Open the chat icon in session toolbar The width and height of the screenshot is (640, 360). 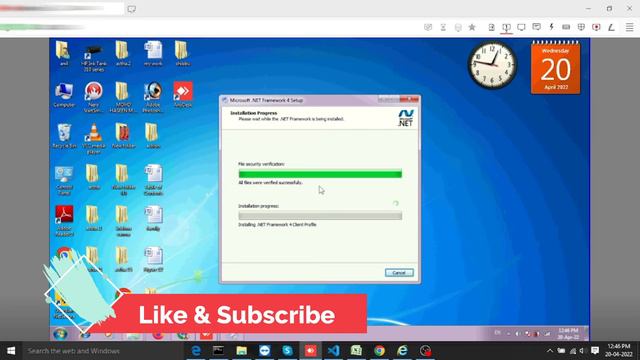click(536, 27)
